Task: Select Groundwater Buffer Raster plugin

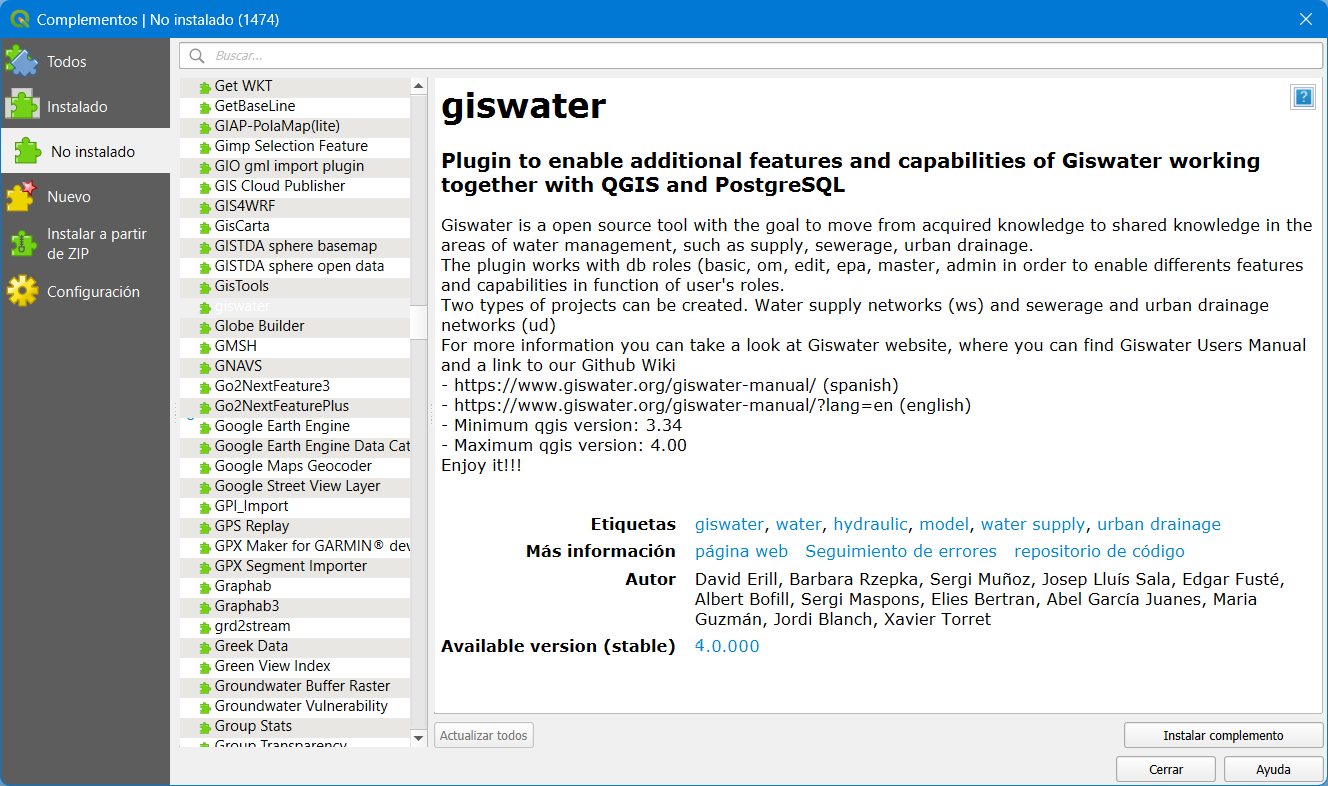Action: (295, 686)
